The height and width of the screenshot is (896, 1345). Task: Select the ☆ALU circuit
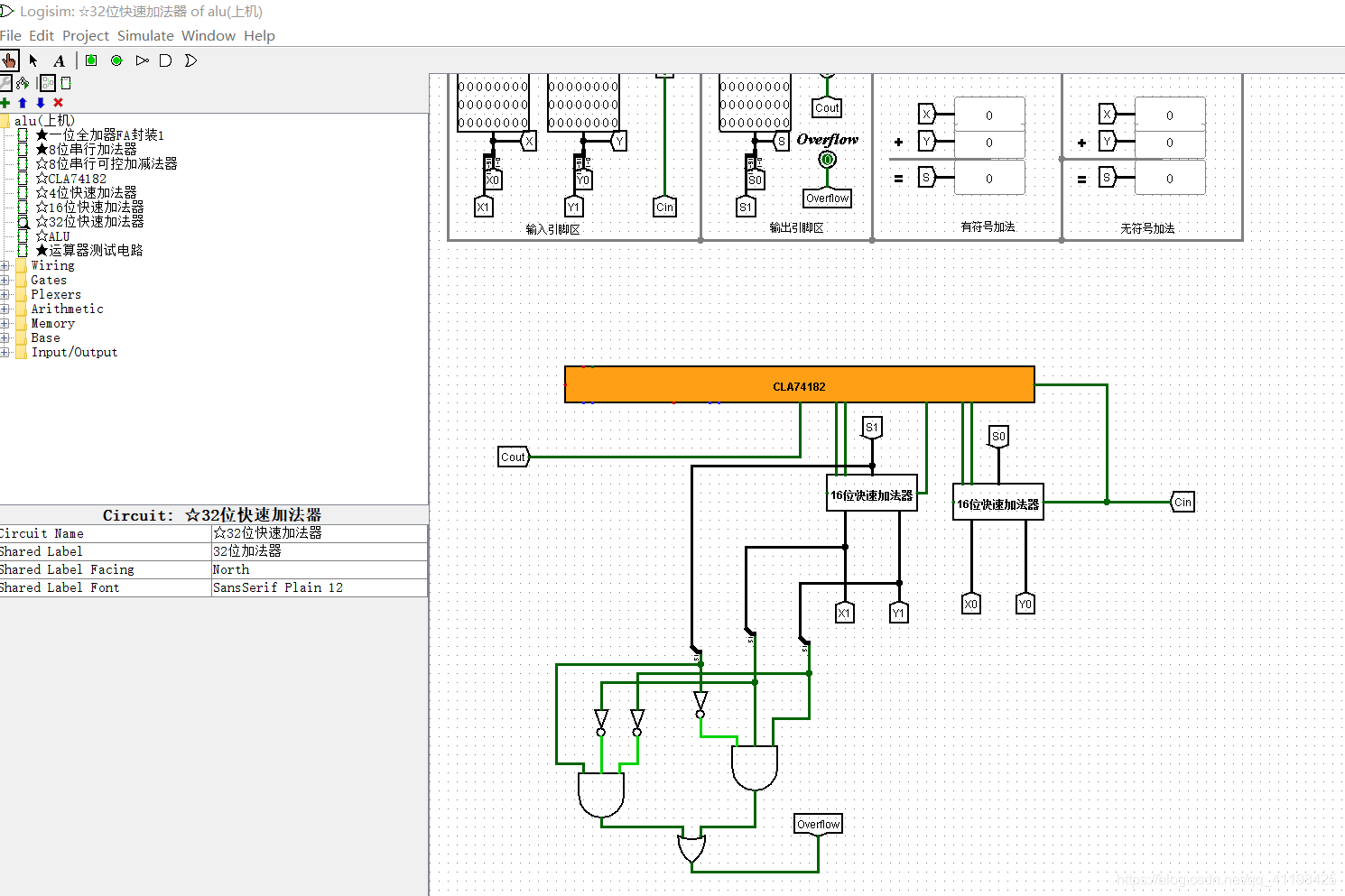(52, 236)
